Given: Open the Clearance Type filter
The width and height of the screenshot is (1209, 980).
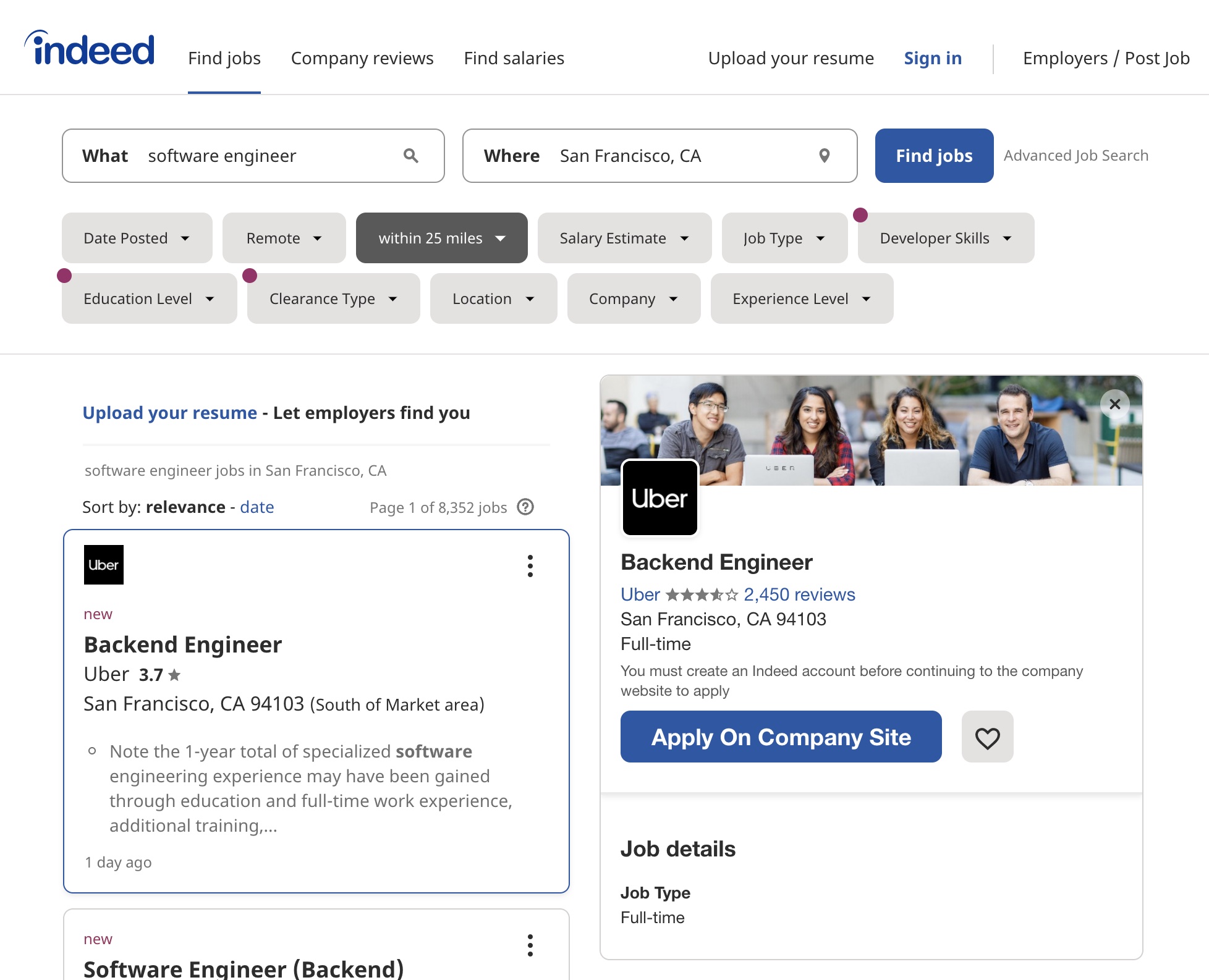Looking at the screenshot, I should [334, 298].
